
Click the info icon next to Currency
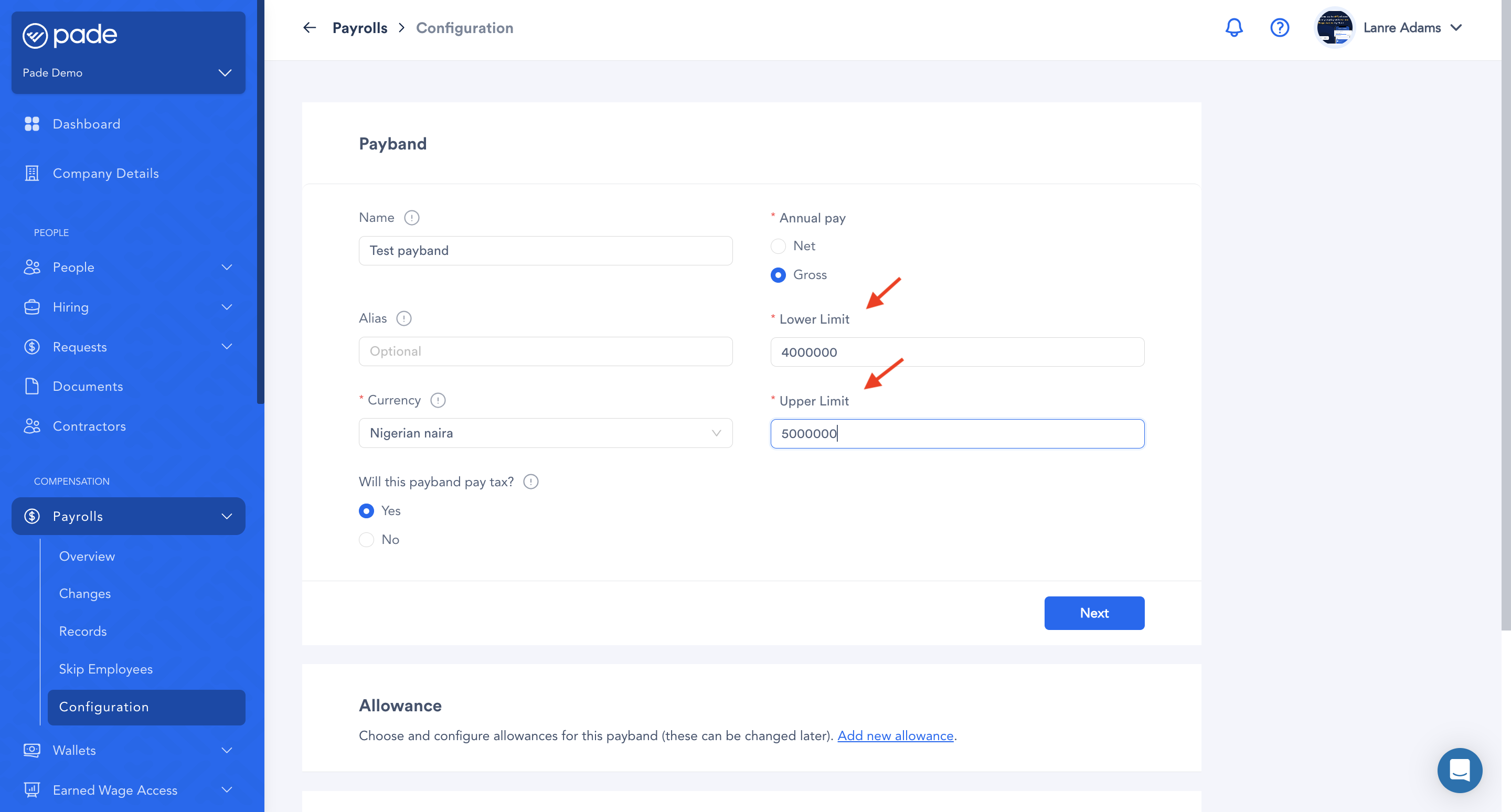click(x=438, y=400)
